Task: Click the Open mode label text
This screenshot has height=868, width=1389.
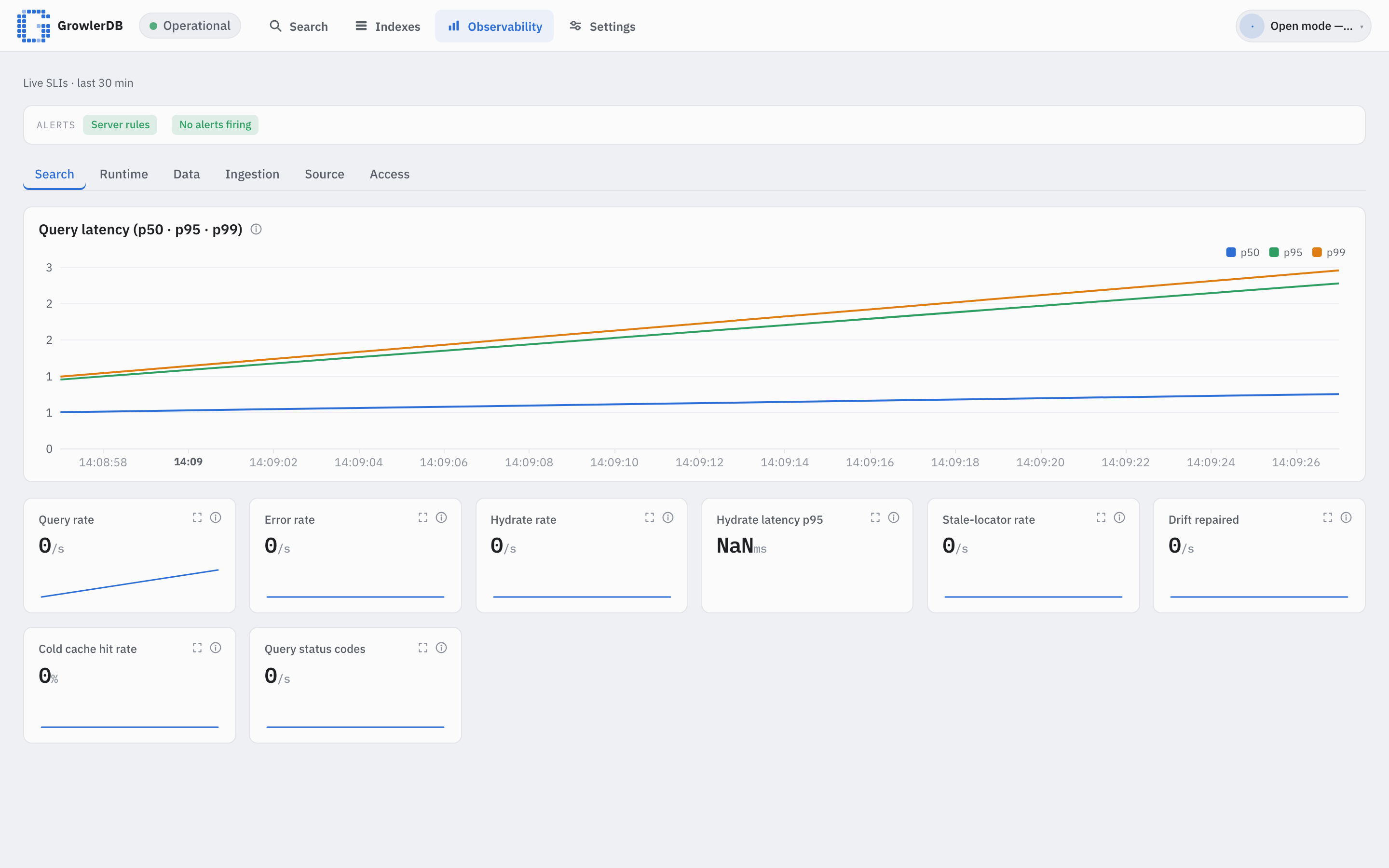Action: [x=1311, y=26]
